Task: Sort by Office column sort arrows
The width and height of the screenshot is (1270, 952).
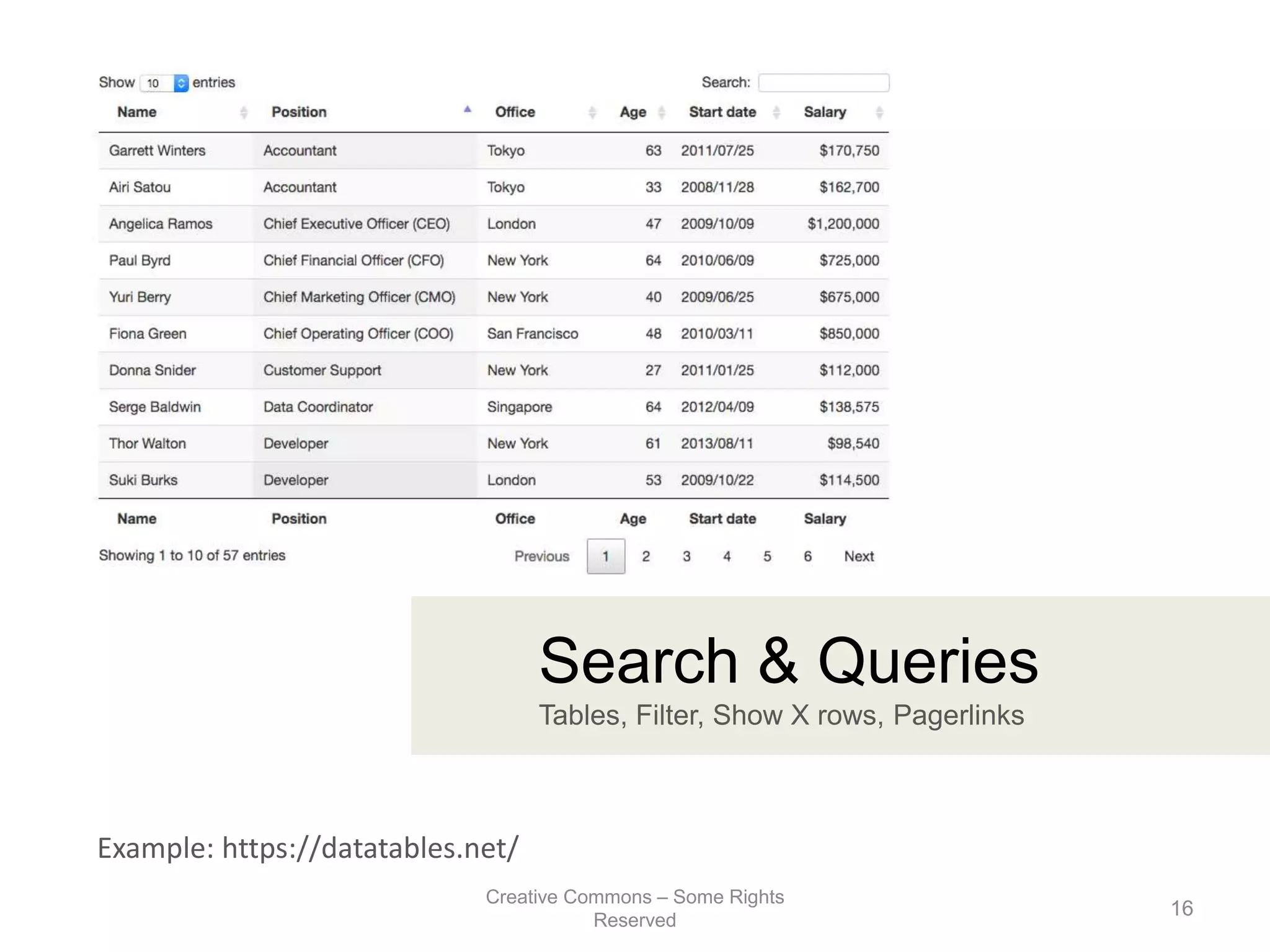Action: coord(592,112)
